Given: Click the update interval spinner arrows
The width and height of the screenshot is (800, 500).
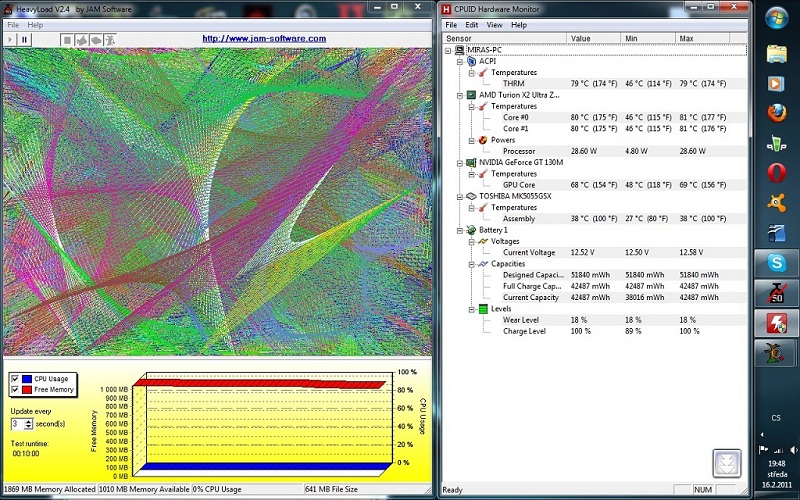Looking at the screenshot, I should click(29, 424).
